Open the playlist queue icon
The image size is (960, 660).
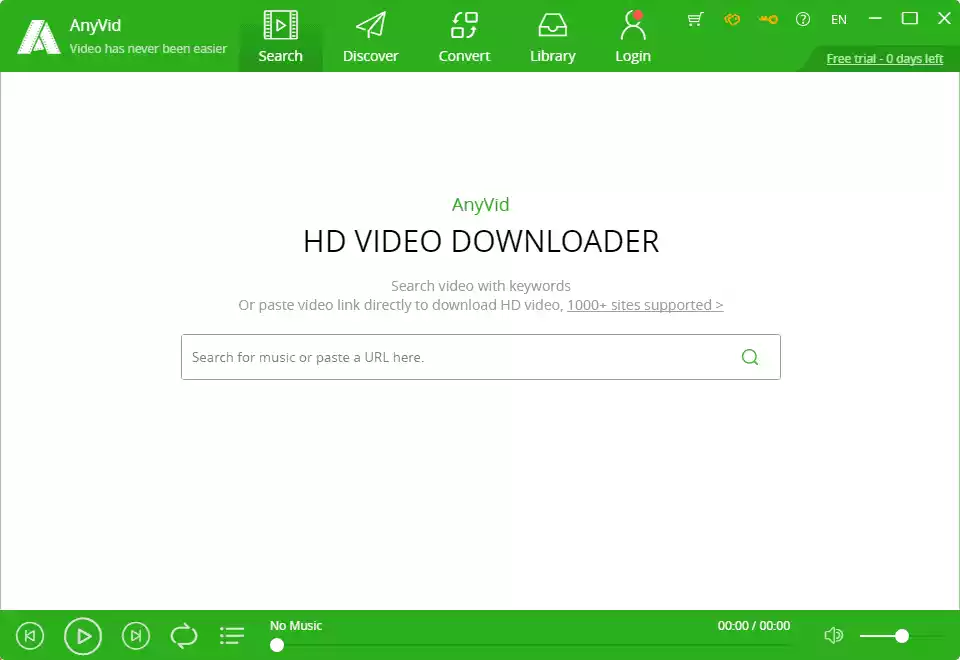tap(232, 636)
